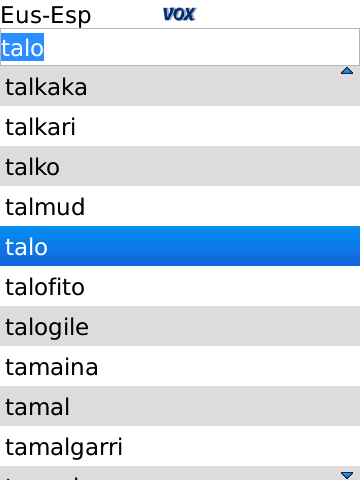Image resolution: width=360 pixels, height=480 pixels.
Task: Select the talofito entry
Action: coord(180,286)
